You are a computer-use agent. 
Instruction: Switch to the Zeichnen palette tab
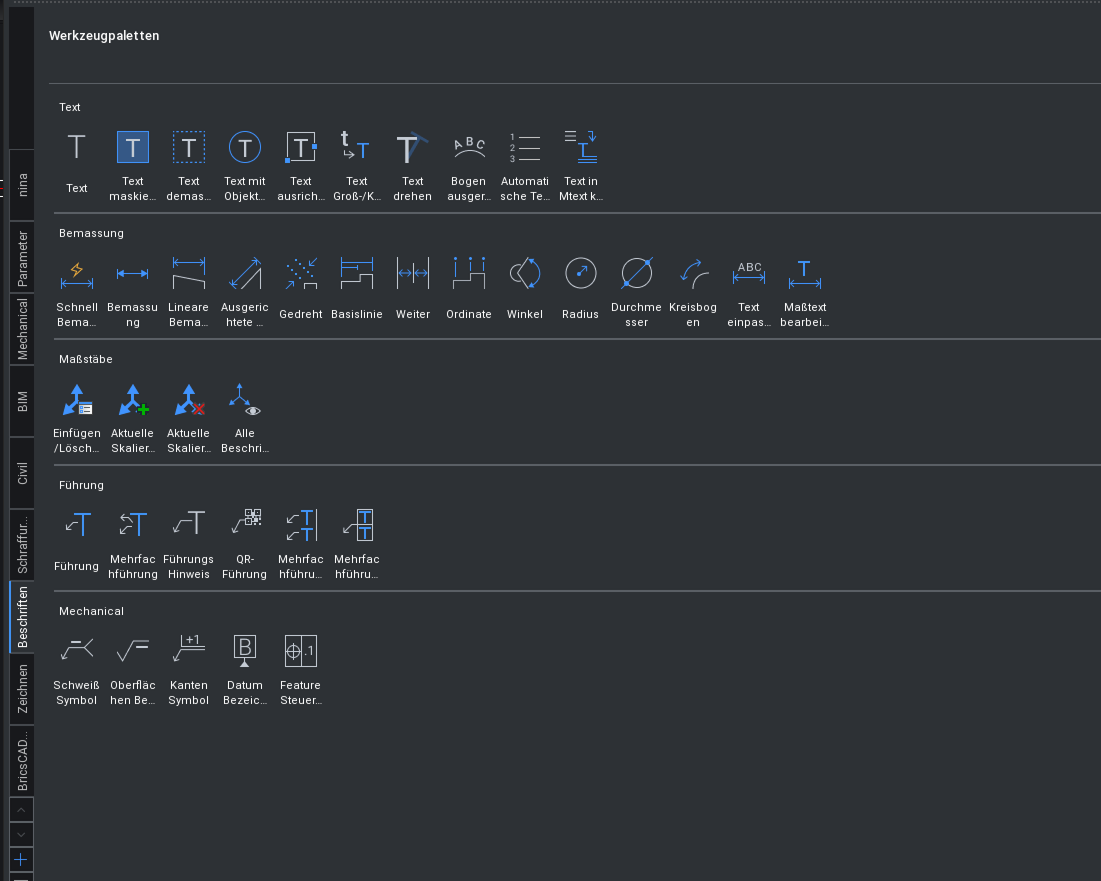click(x=22, y=689)
